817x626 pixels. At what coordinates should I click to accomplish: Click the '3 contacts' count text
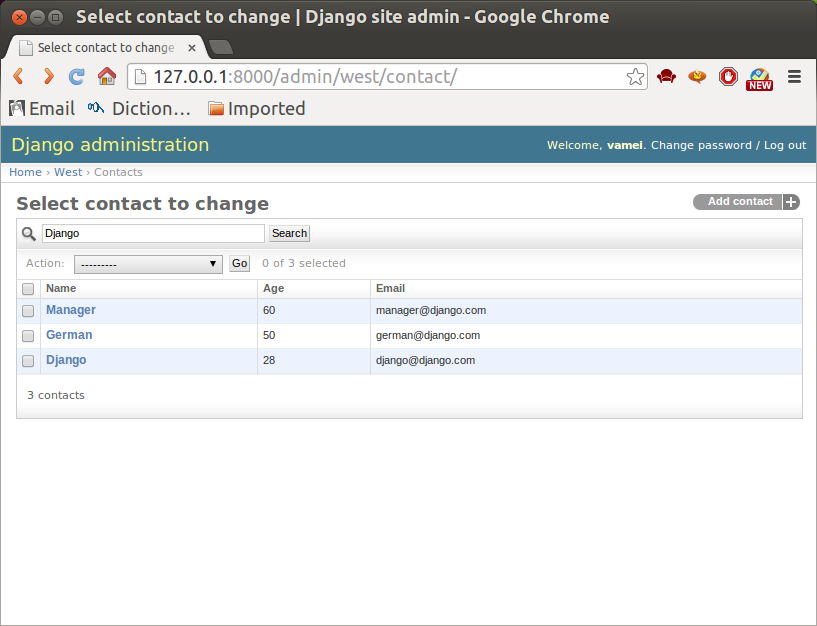56,395
